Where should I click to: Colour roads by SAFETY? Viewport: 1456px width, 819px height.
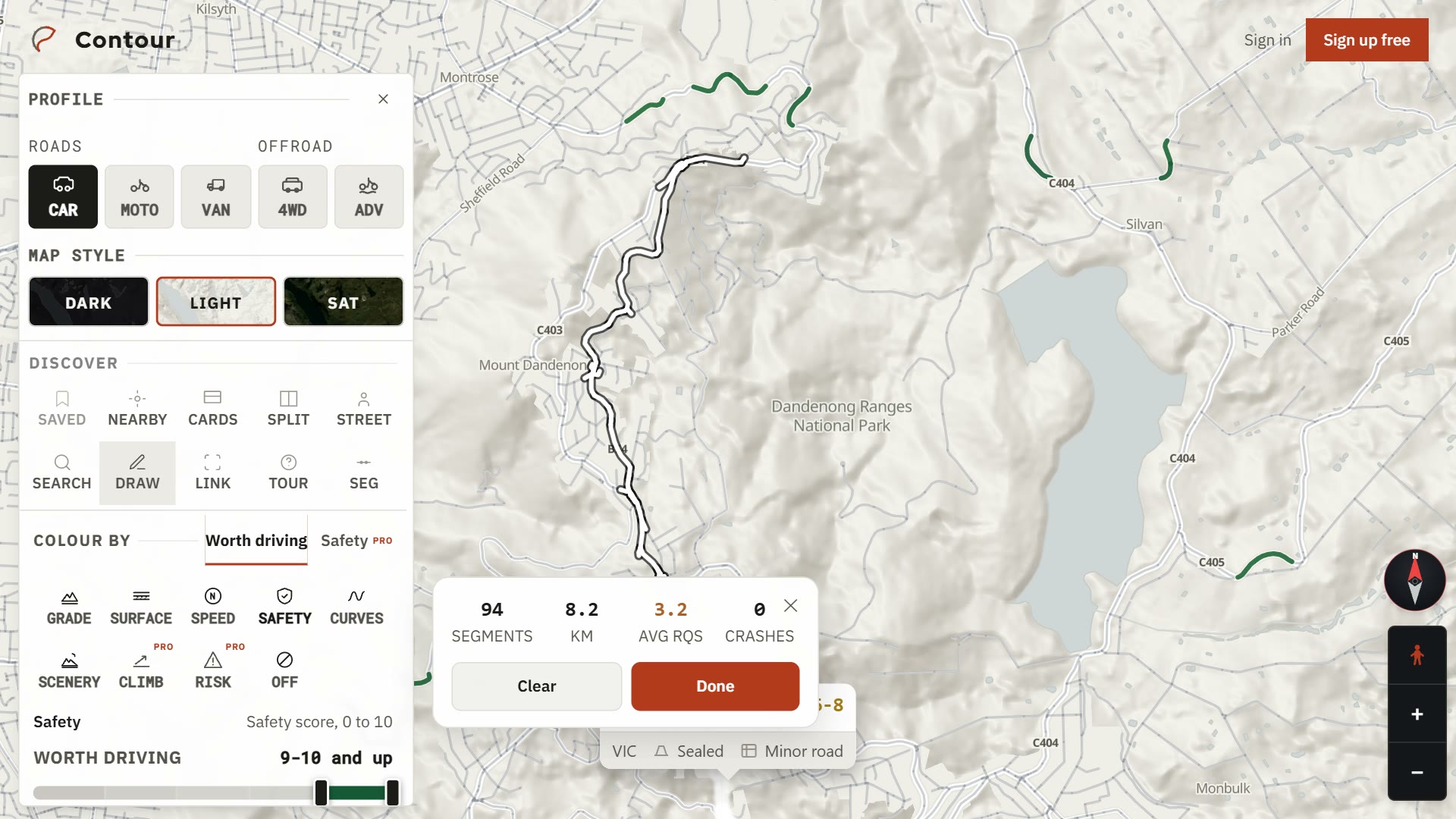pyautogui.click(x=285, y=608)
